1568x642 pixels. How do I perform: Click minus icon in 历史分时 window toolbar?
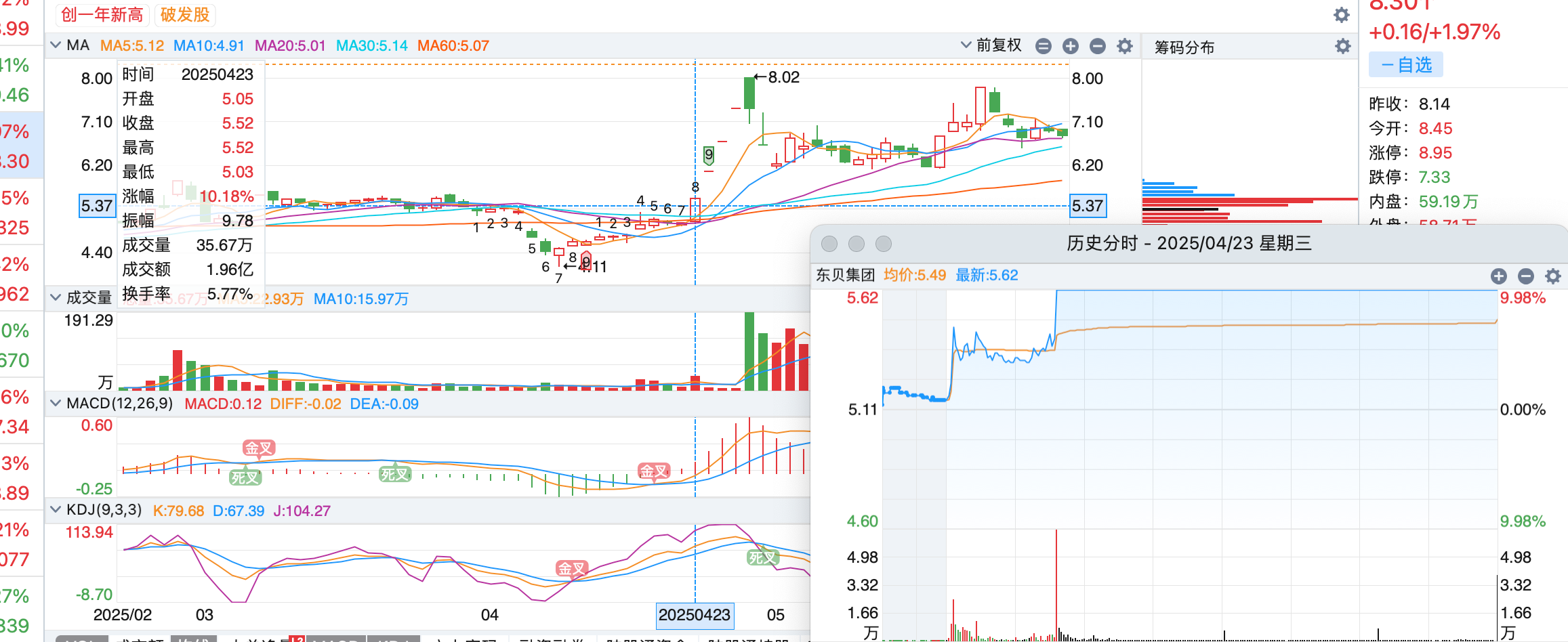tap(1526, 276)
